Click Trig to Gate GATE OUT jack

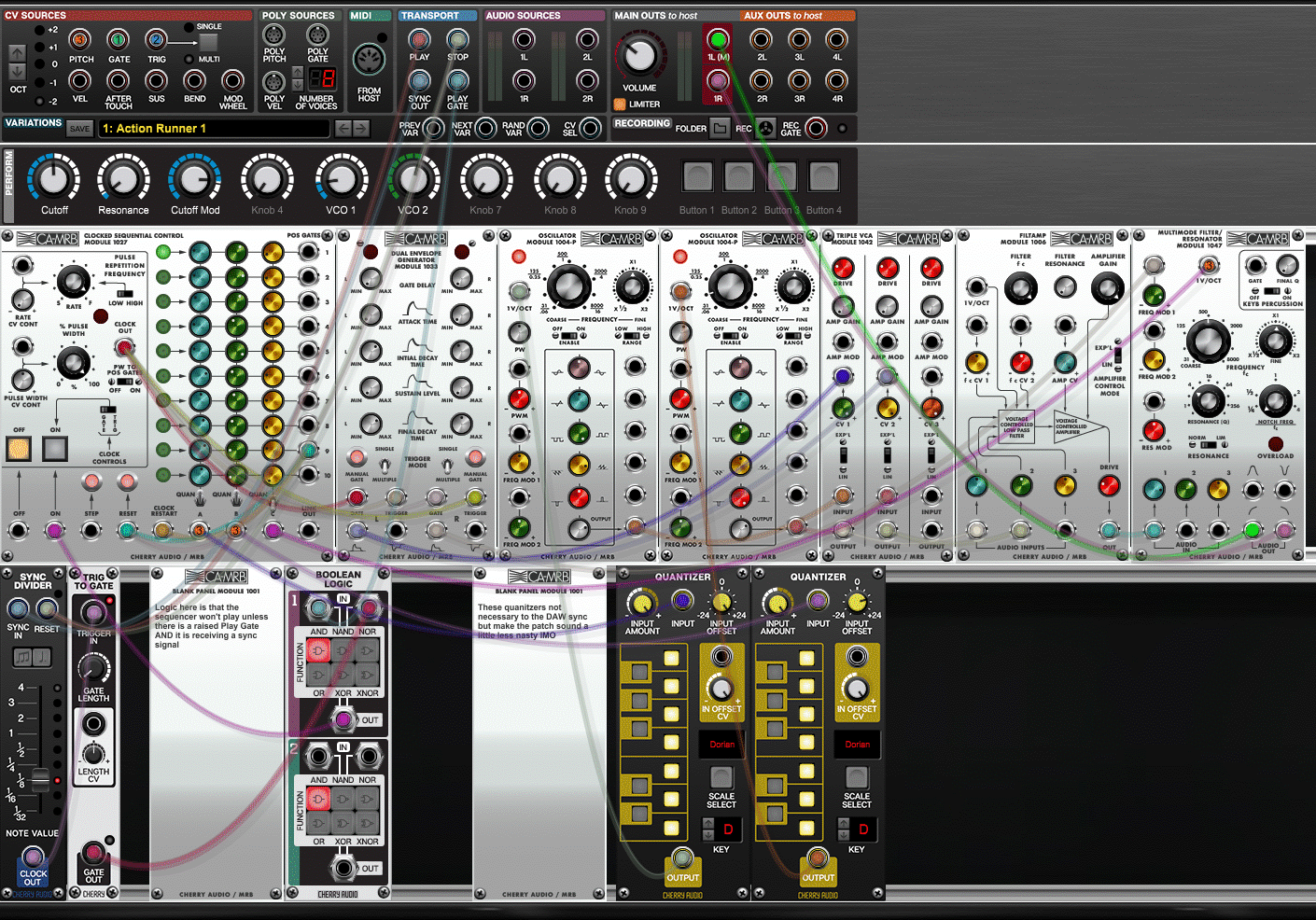(x=93, y=852)
